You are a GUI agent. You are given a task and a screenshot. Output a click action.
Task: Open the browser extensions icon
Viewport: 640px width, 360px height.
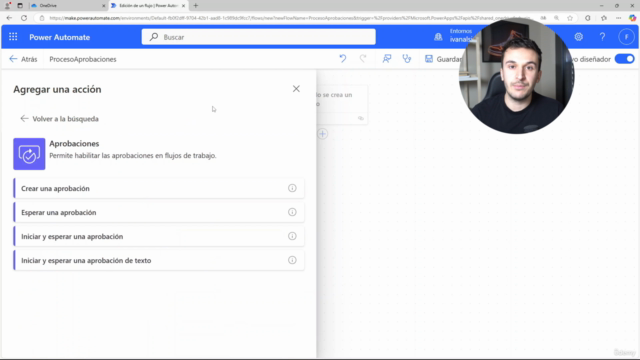[x=588, y=18]
